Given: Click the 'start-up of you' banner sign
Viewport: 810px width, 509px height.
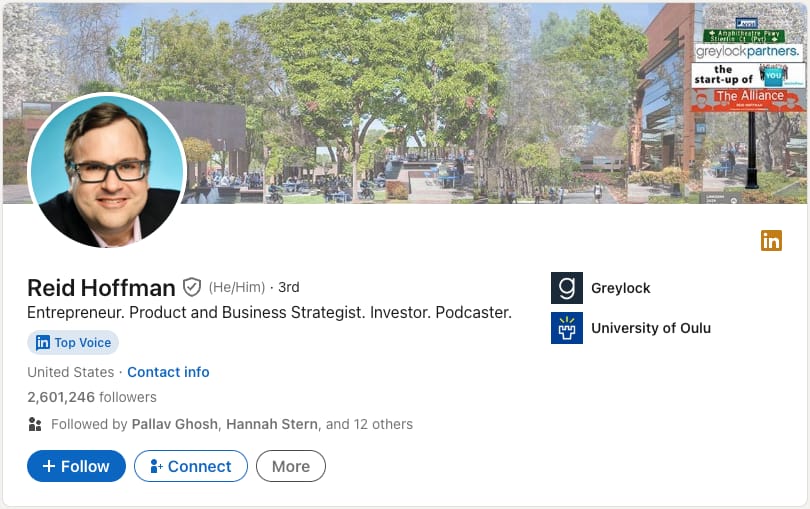Looking at the screenshot, I should tap(748, 75).
